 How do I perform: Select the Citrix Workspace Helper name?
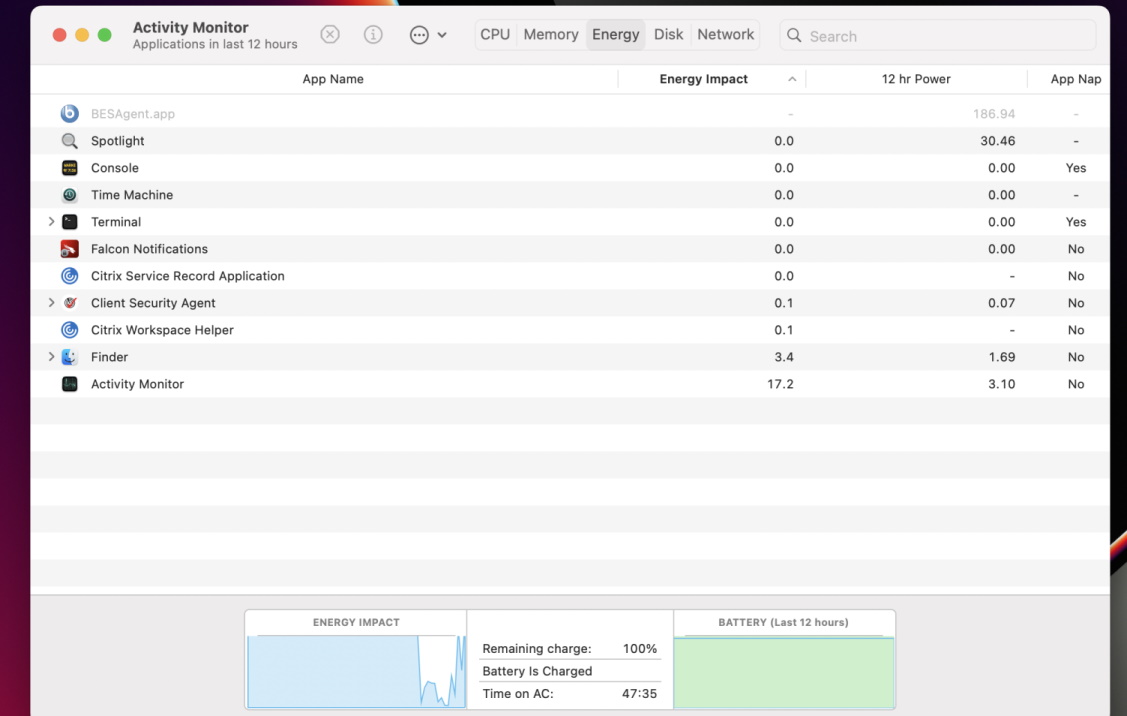coord(162,330)
